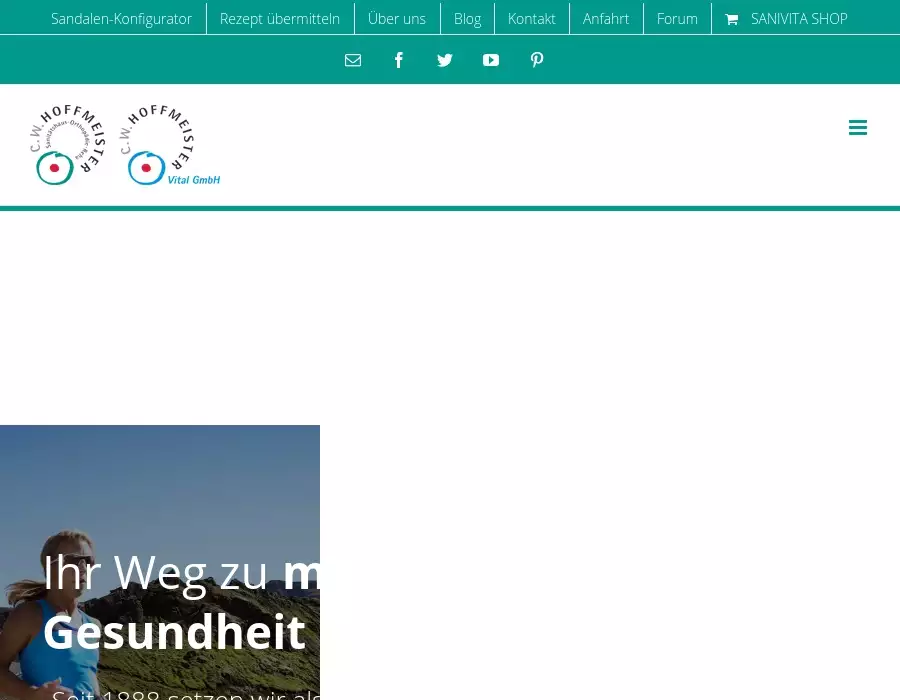The image size is (900, 700).
Task: Visit the Twitter profile icon
Action: pyautogui.click(x=445, y=60)
